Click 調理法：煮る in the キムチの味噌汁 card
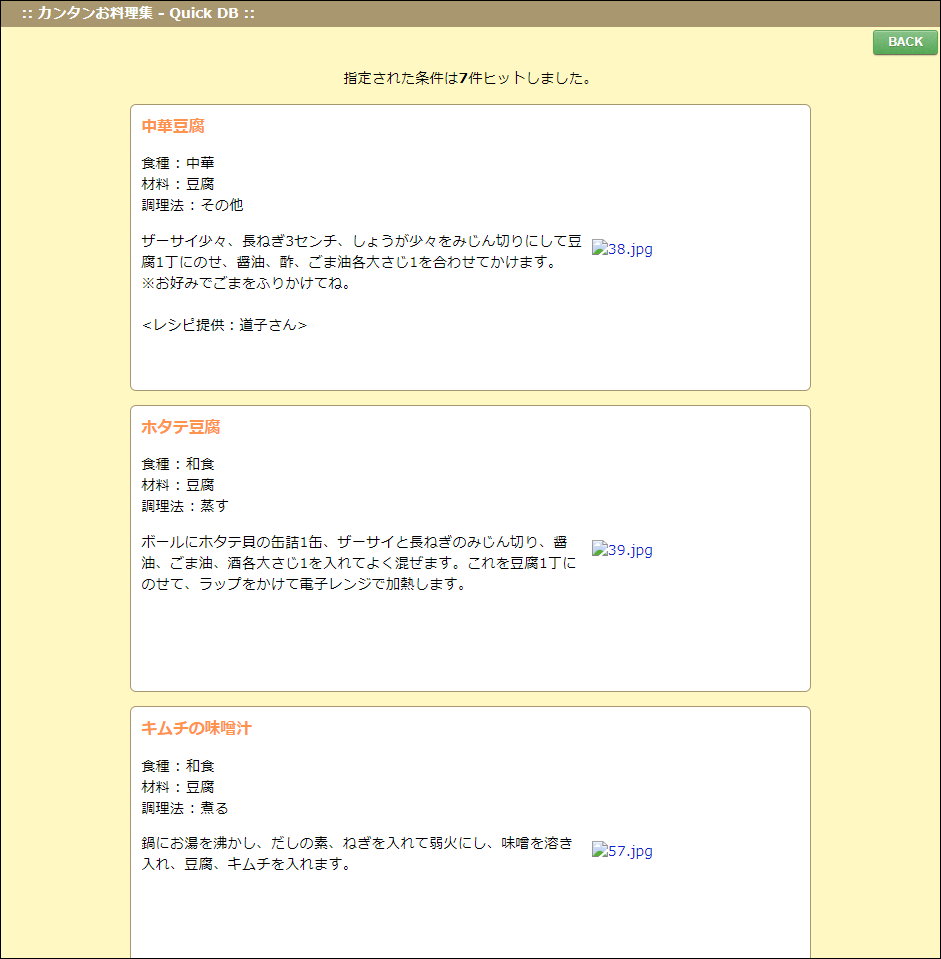 click(x=185, y=808)
